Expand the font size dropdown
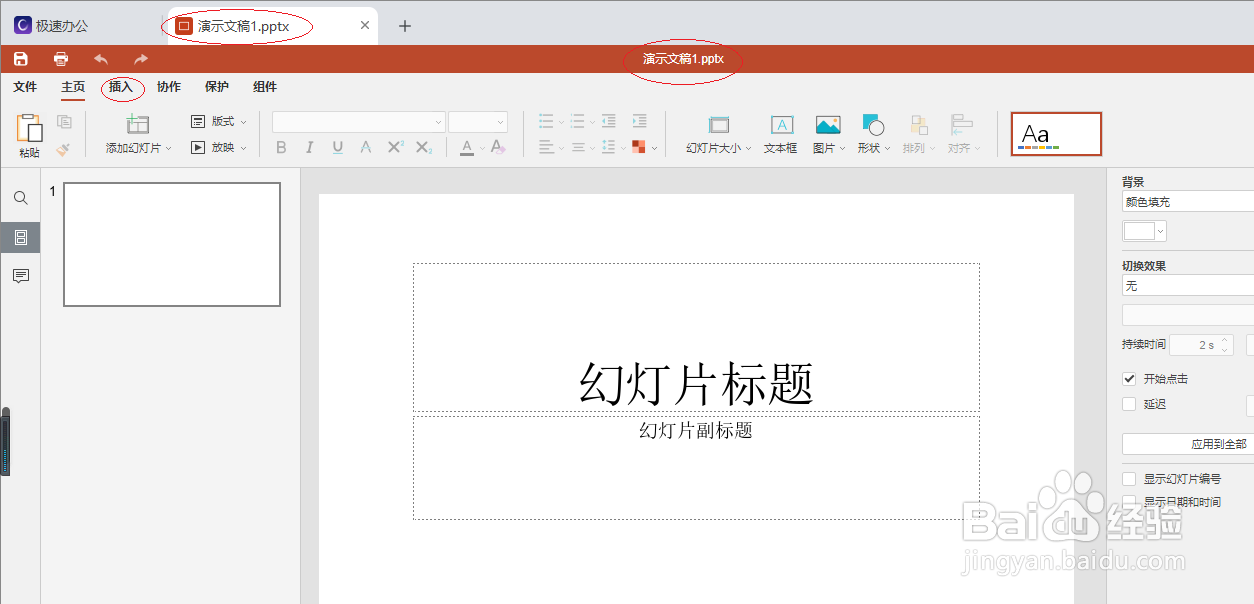 click(500, 121)
